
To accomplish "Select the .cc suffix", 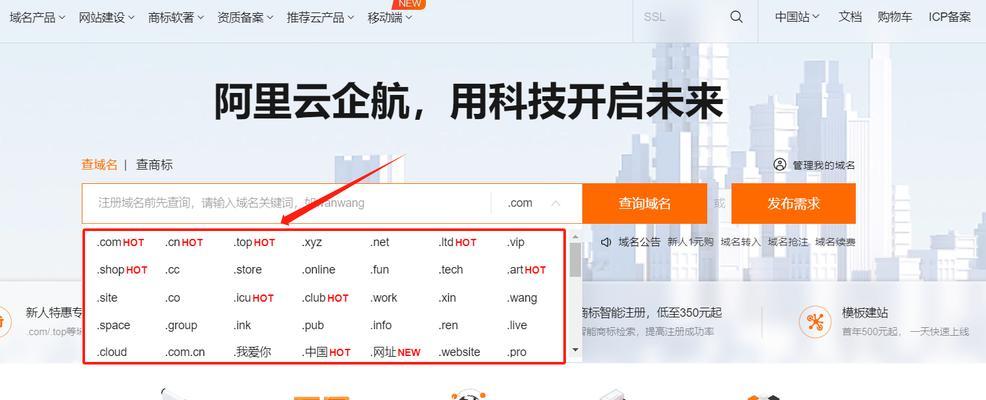I will tap(172, 270).
